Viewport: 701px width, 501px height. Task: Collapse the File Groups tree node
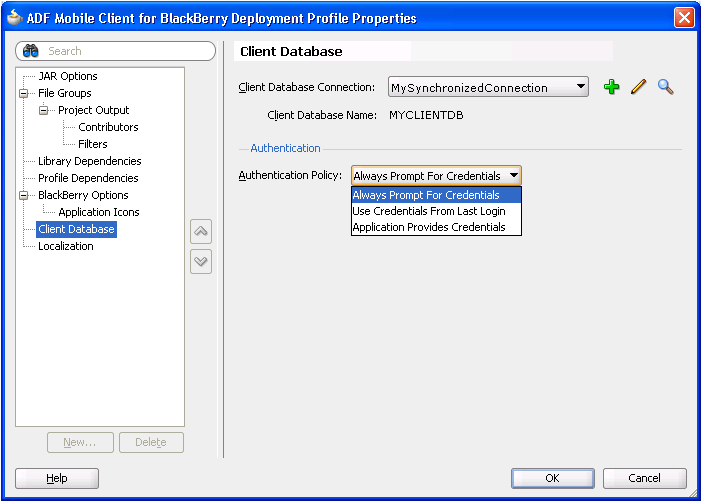tap(24, 93)
